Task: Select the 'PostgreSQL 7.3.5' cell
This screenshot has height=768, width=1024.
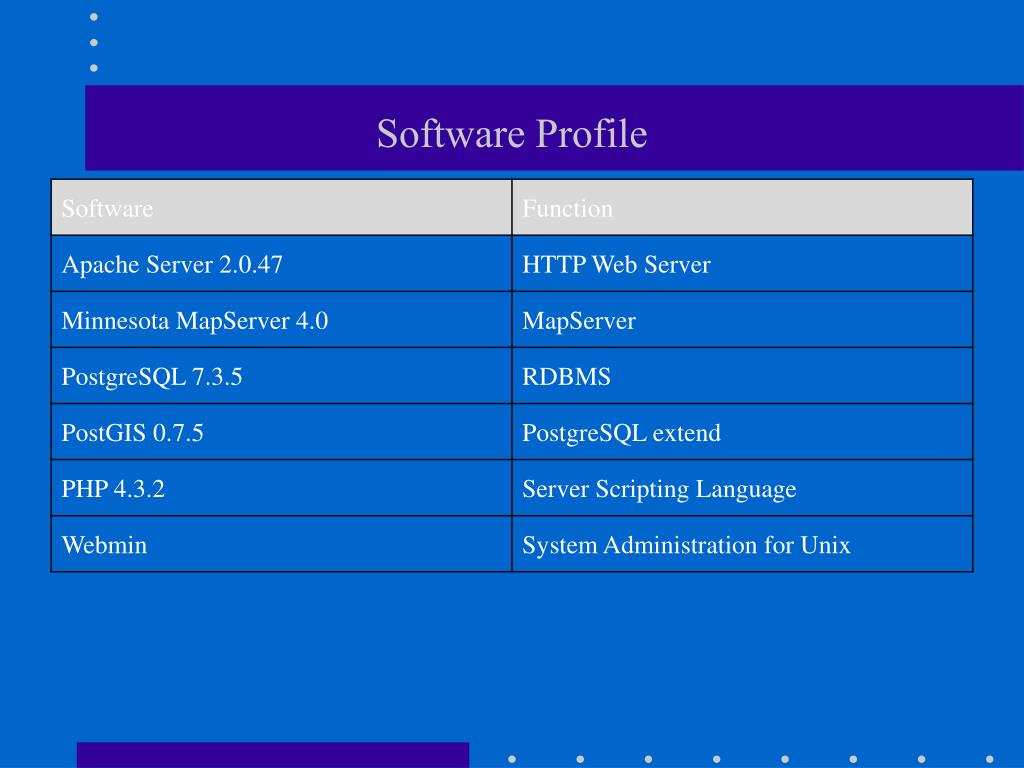Action: coord(281,376)
